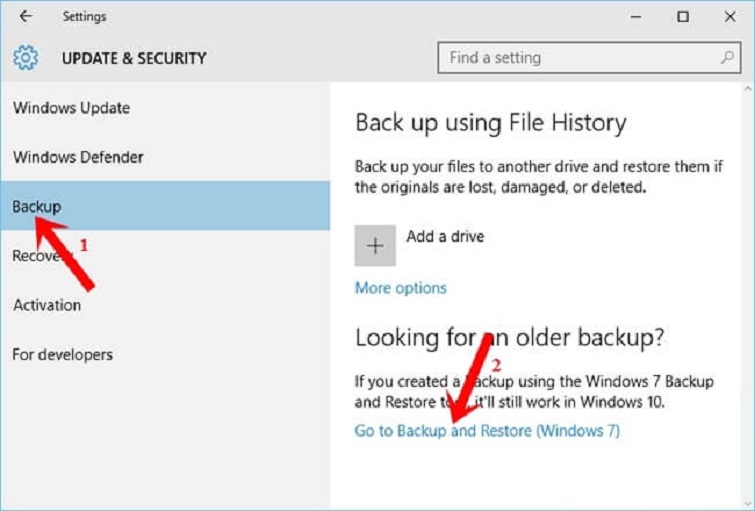The width and height of the screenshot is (755, 511).
Task: Click the Add a drive label
Action: (445, 237)
